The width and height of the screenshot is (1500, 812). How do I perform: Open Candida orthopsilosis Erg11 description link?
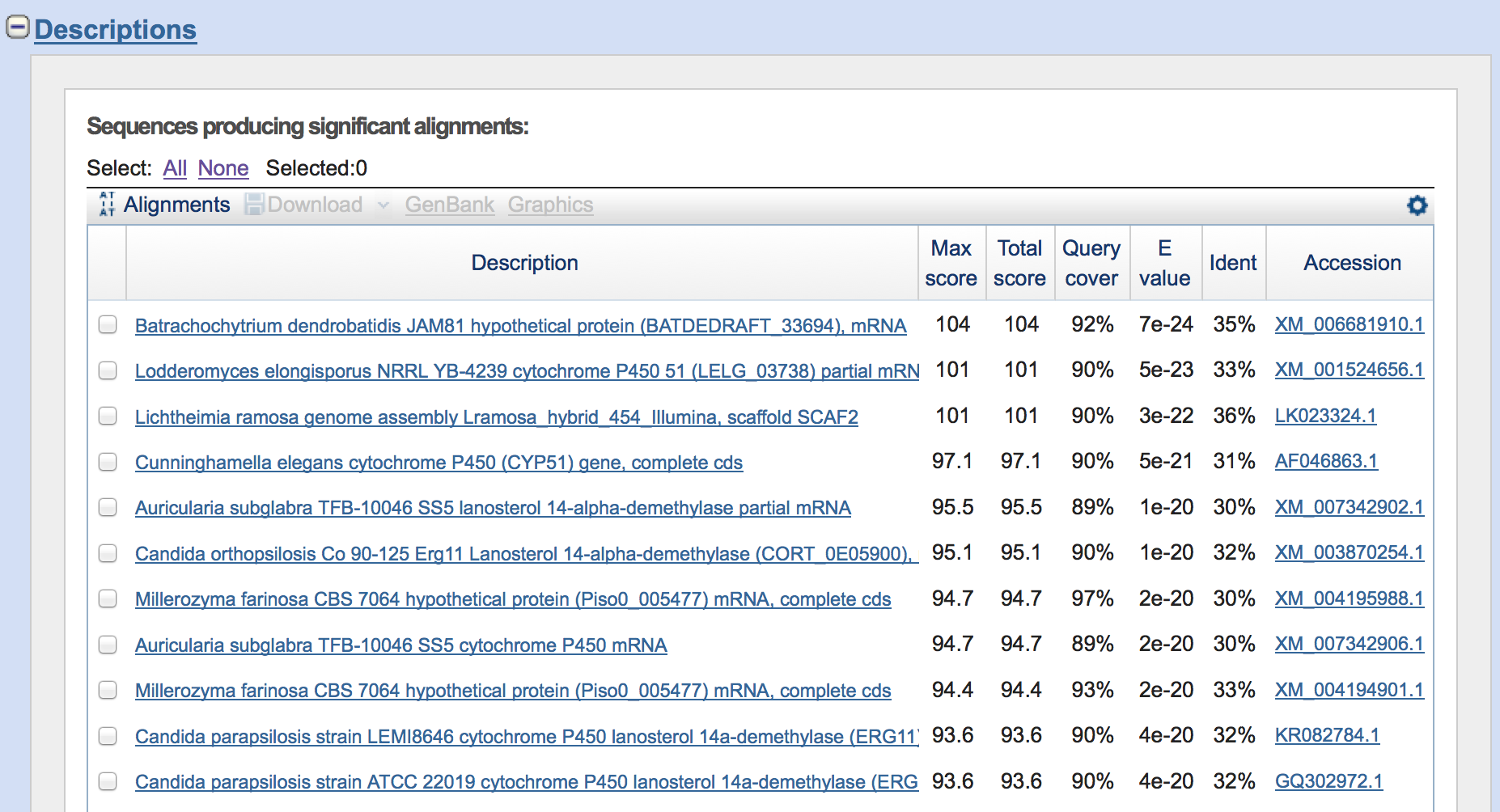(x=527, y=554)
